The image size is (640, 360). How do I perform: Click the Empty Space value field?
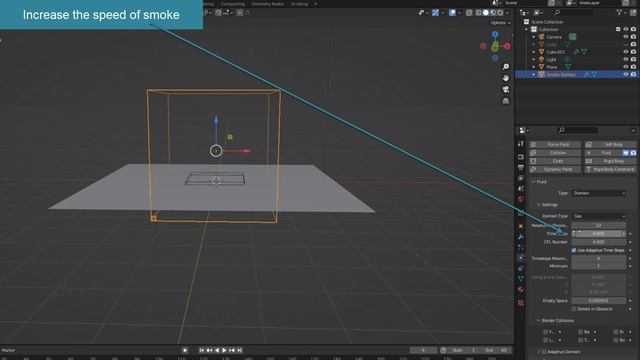point(599,300)
